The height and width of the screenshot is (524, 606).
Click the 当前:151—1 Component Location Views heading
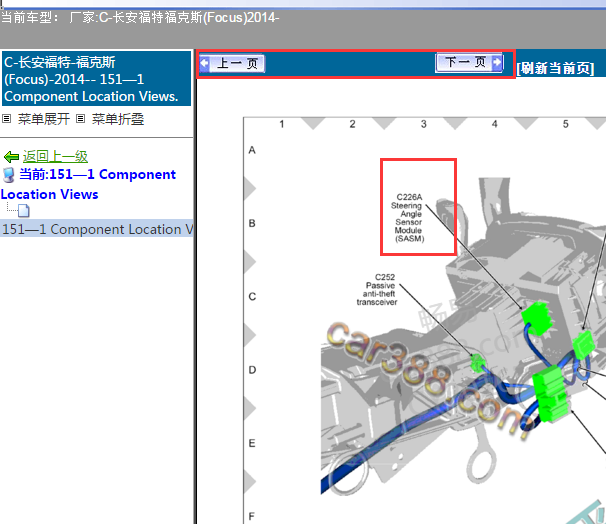click(88, 184)
